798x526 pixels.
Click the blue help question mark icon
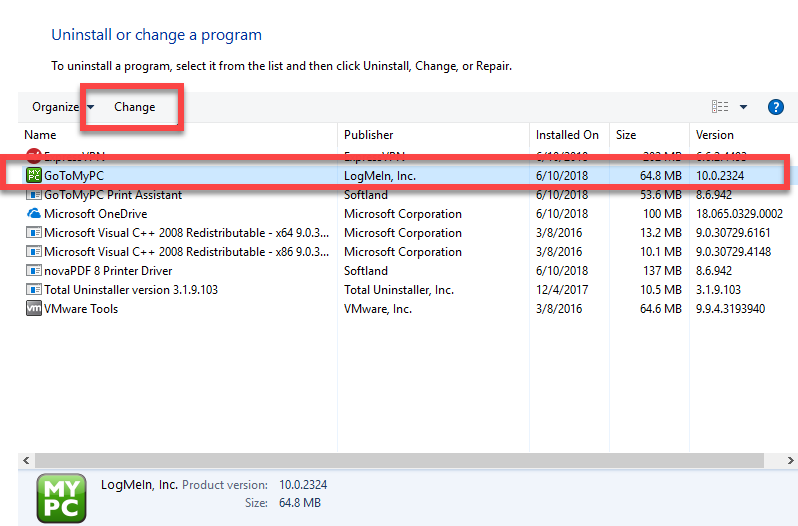tap(776, 107)
